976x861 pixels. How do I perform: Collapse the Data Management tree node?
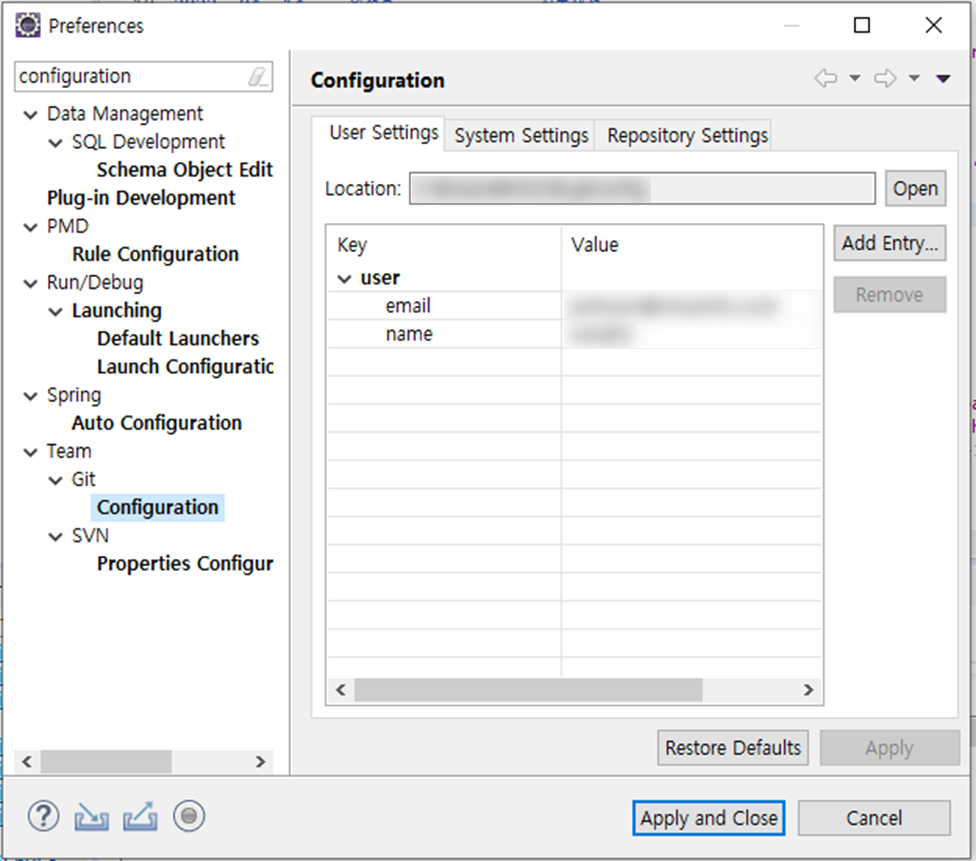pyautogui.click(x=30, y=115)
